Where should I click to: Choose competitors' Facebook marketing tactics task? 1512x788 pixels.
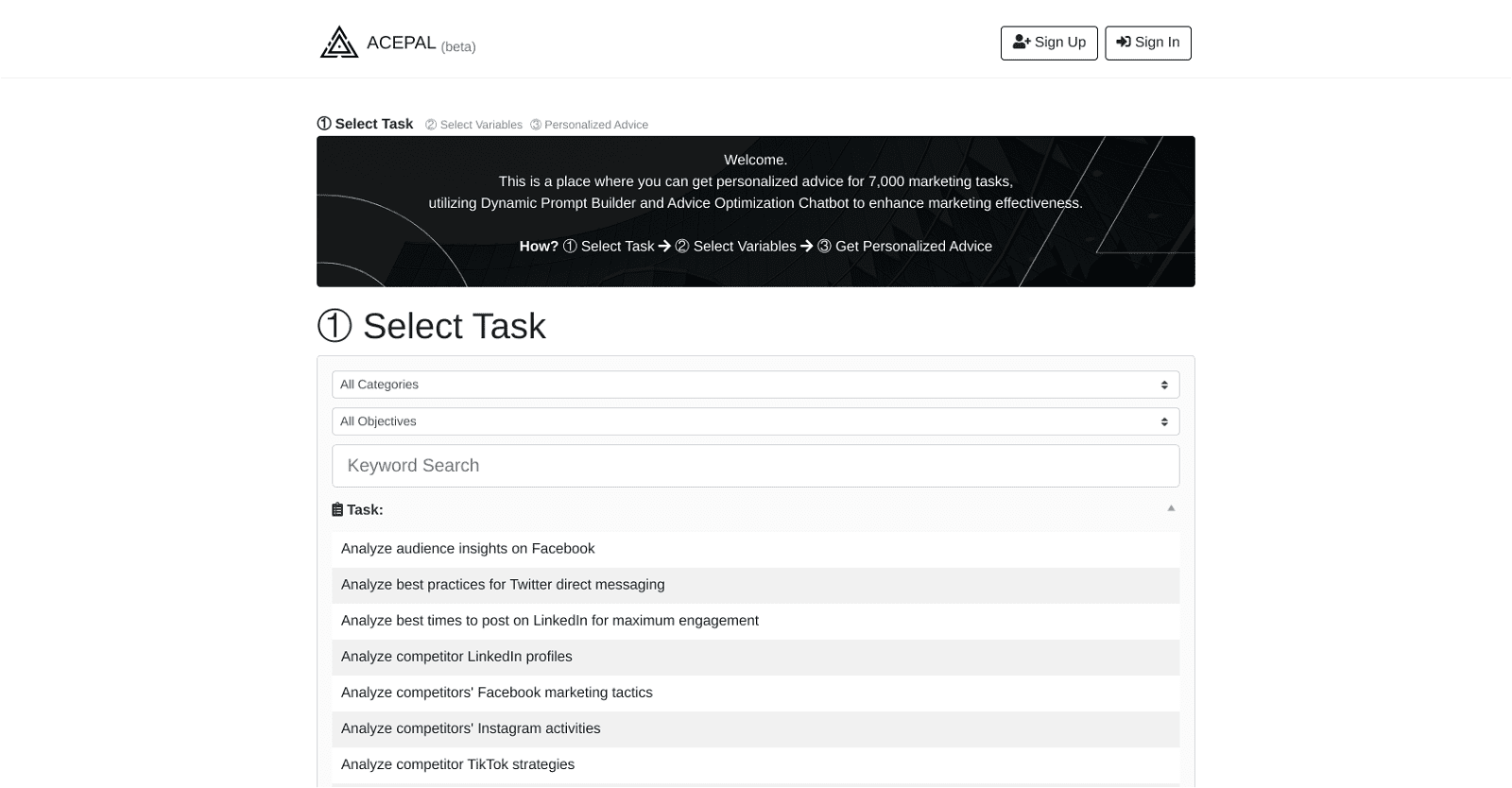[496, 693]
